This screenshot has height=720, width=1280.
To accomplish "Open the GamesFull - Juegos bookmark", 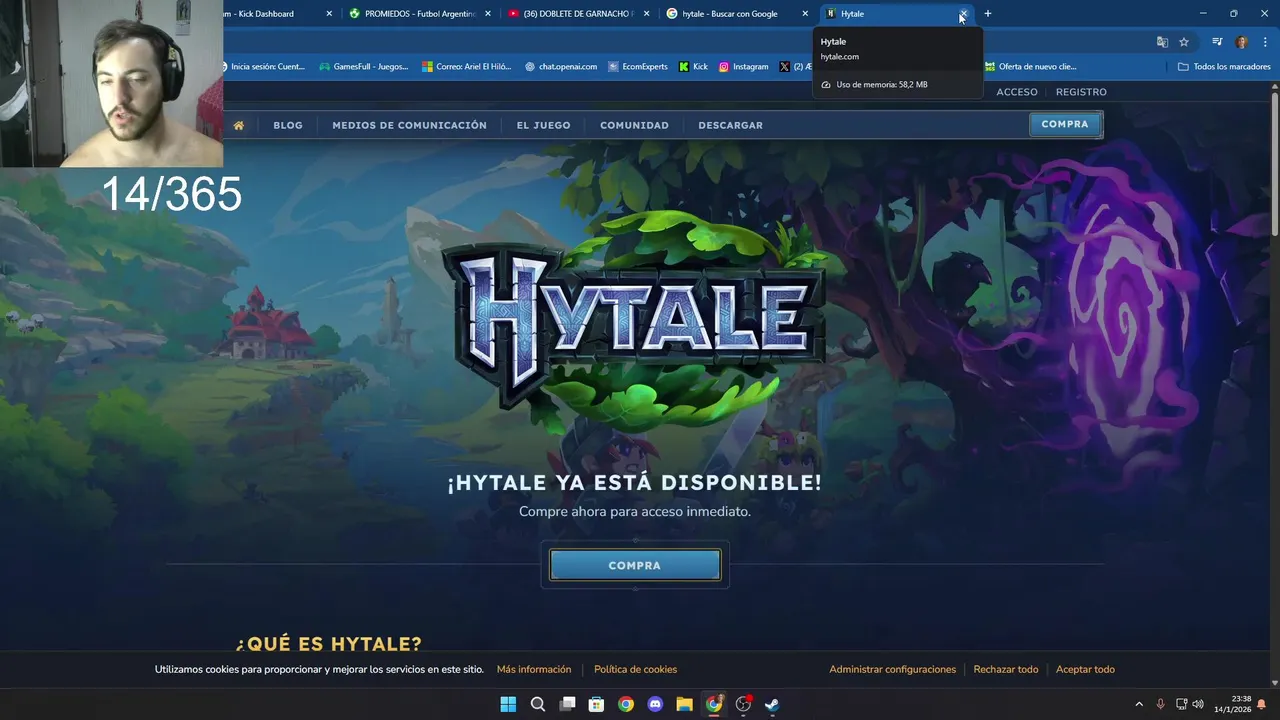I will [364, 67].
